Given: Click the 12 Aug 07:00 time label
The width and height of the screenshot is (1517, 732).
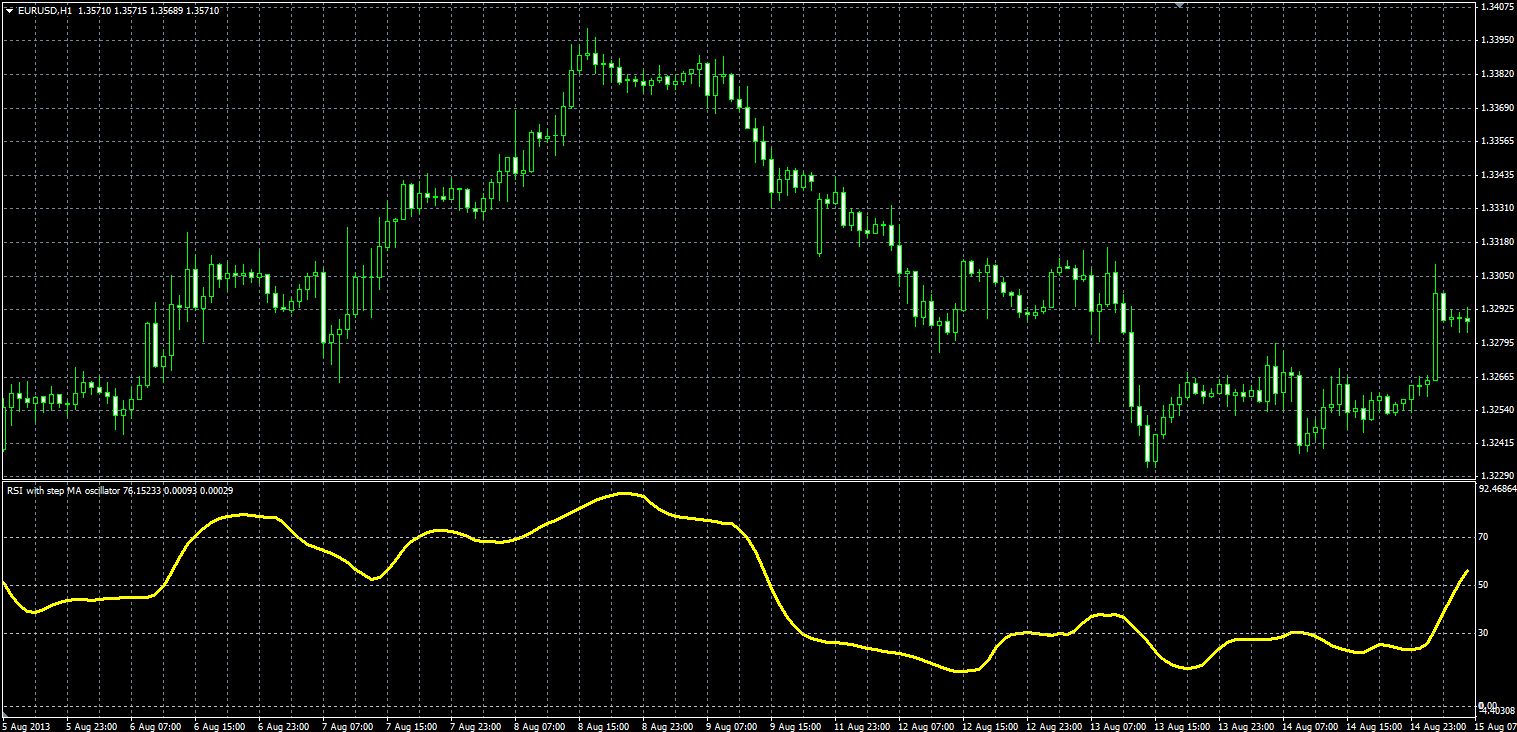Looking at the screenshot, I should pos(928,725).
